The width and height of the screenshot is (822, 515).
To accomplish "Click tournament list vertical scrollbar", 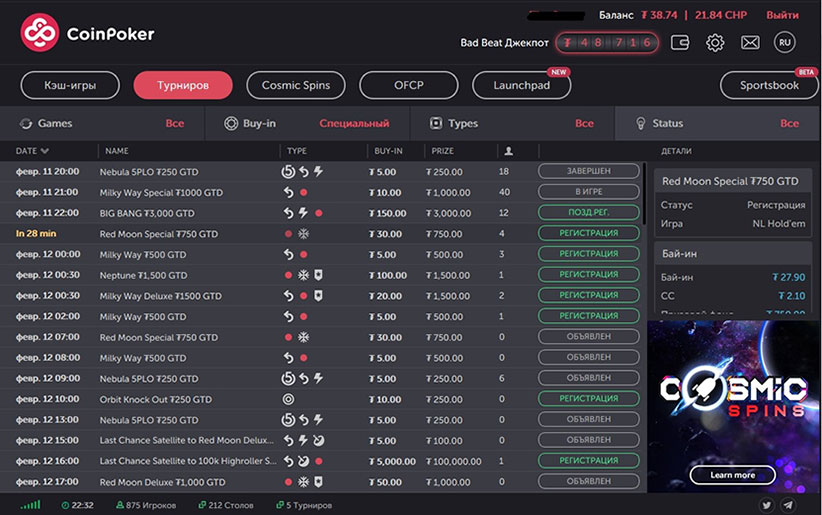I will (x=644, y=194).
